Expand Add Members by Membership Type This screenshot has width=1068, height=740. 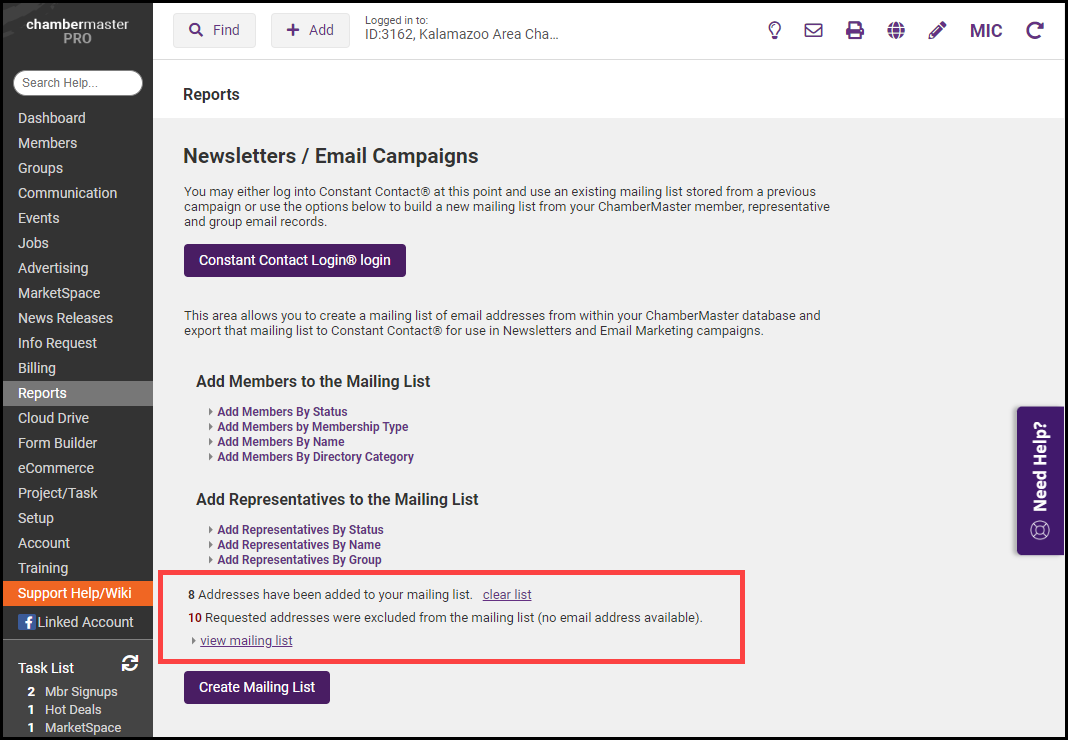coord(312,427)
